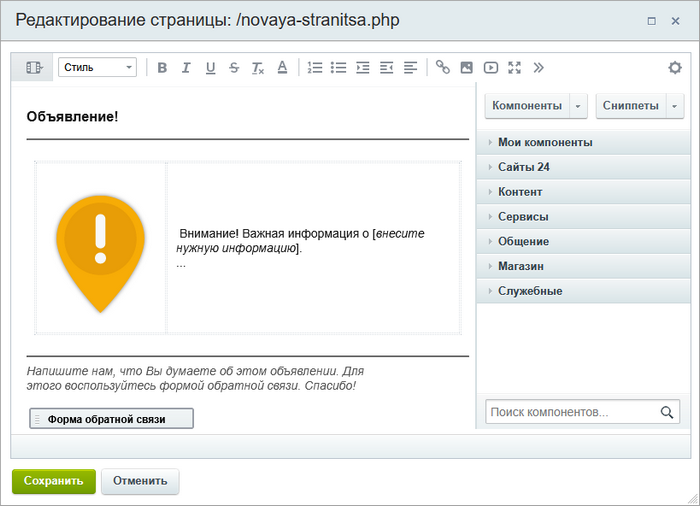Toggle underline formatting
The image size is (700, 506).
(210, 68)
